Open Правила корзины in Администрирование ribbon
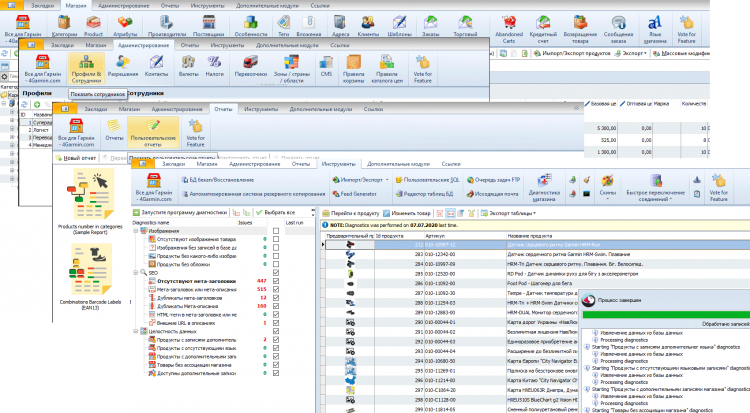The image size is (750, 413). coord(353,69)
